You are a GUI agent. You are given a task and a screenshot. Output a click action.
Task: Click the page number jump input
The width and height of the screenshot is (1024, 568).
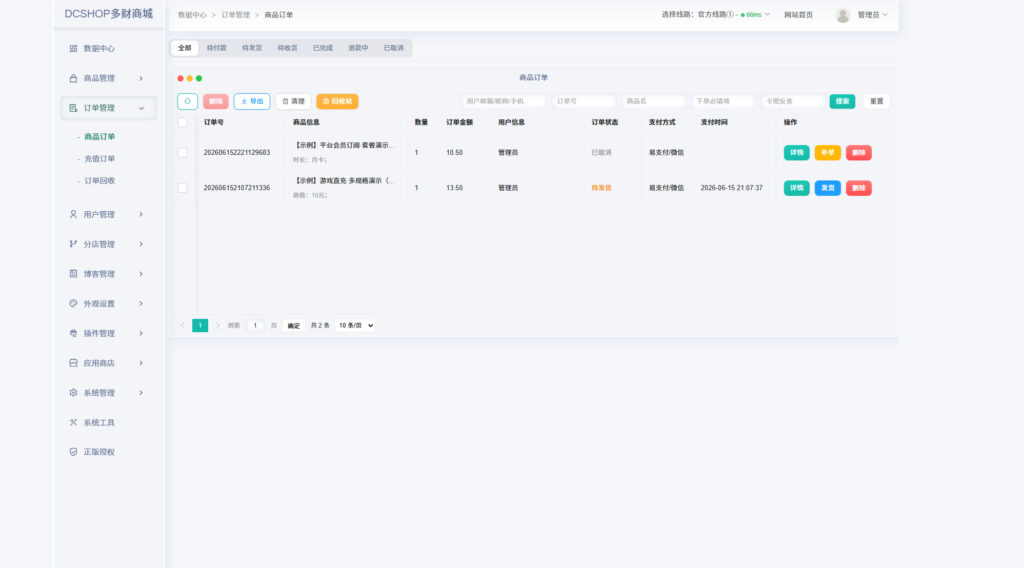255,325
